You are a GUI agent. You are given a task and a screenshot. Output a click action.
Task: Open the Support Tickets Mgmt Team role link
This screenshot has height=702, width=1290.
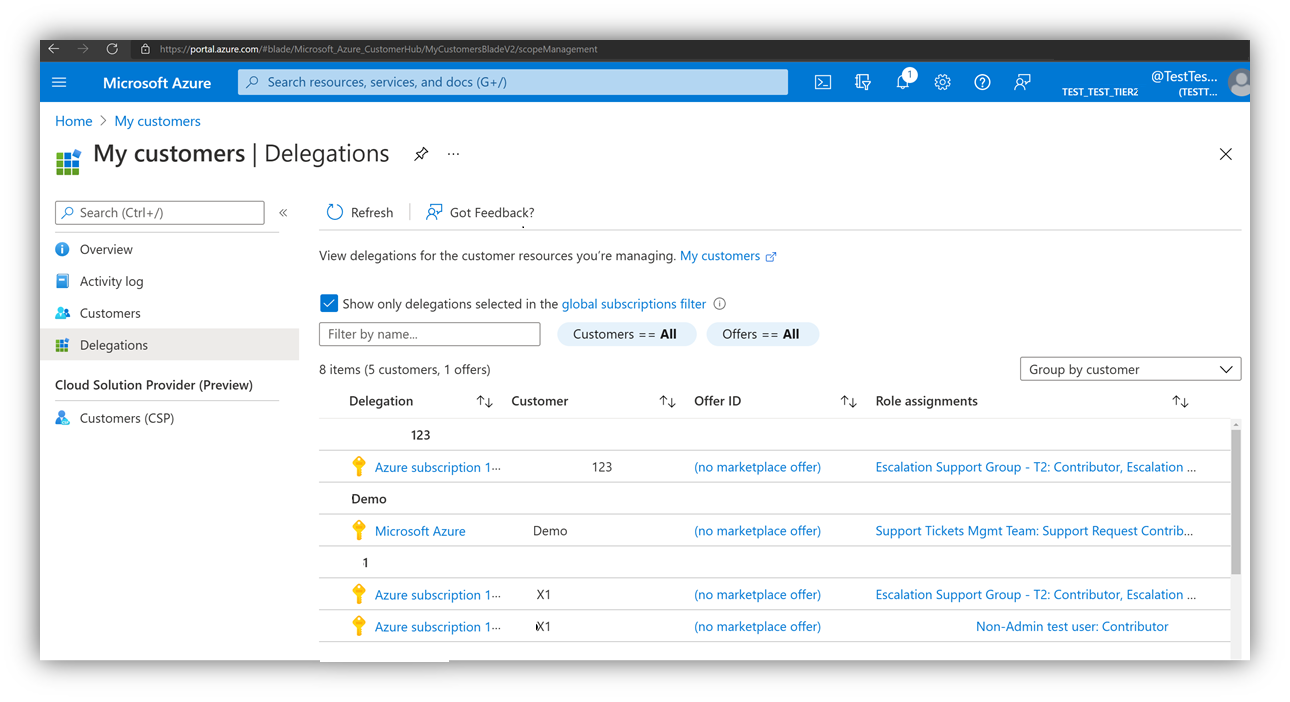(1034, 531)
